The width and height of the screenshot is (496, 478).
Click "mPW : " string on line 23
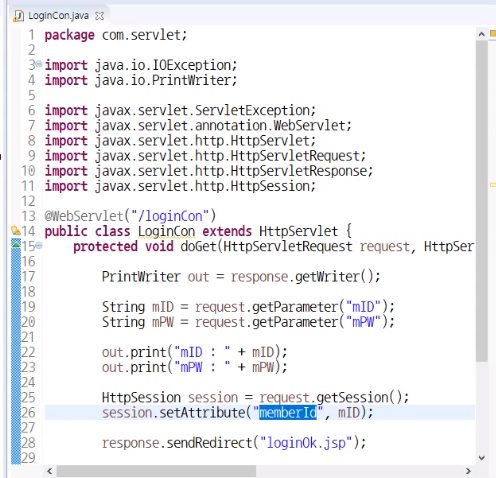[202, 367]
